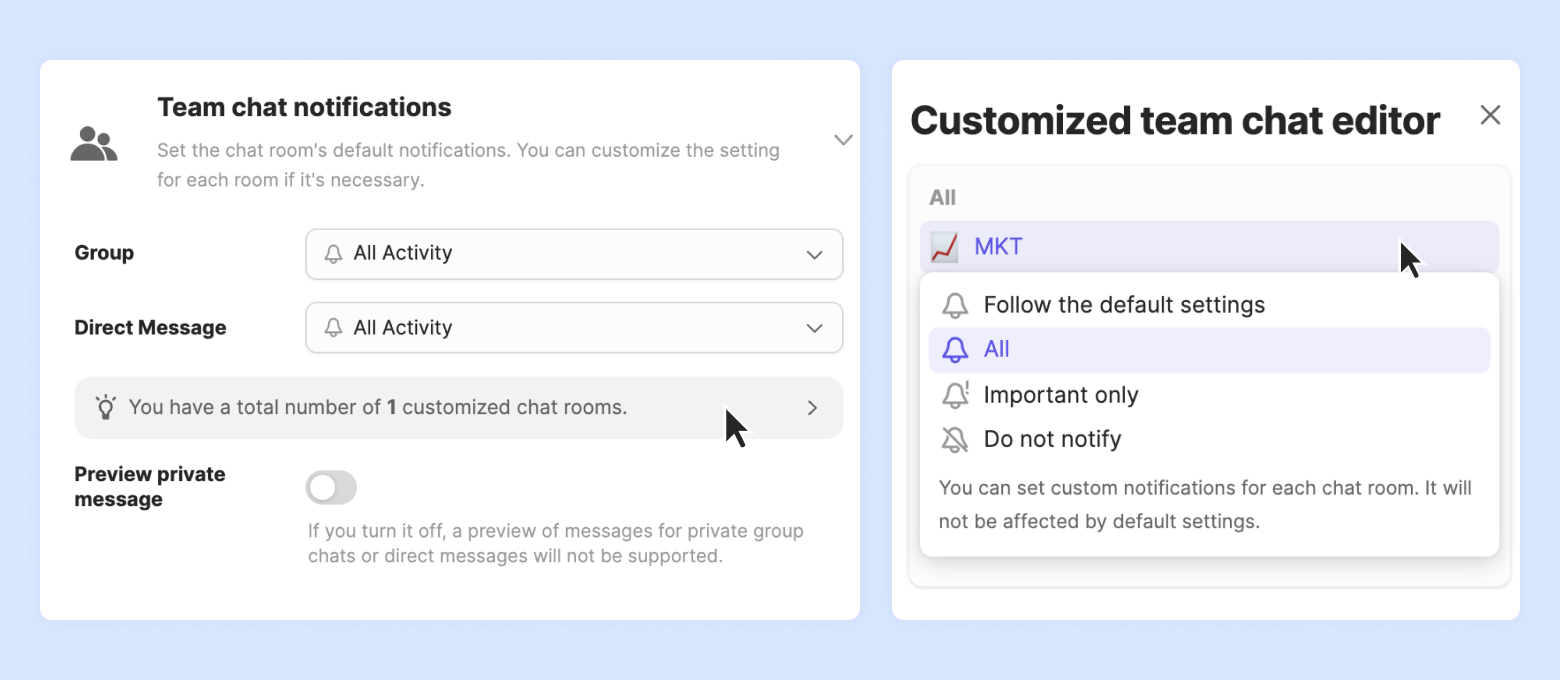Click the bell icon next to All
Screen dimensions: 1560x680
(x=956, y=349)
